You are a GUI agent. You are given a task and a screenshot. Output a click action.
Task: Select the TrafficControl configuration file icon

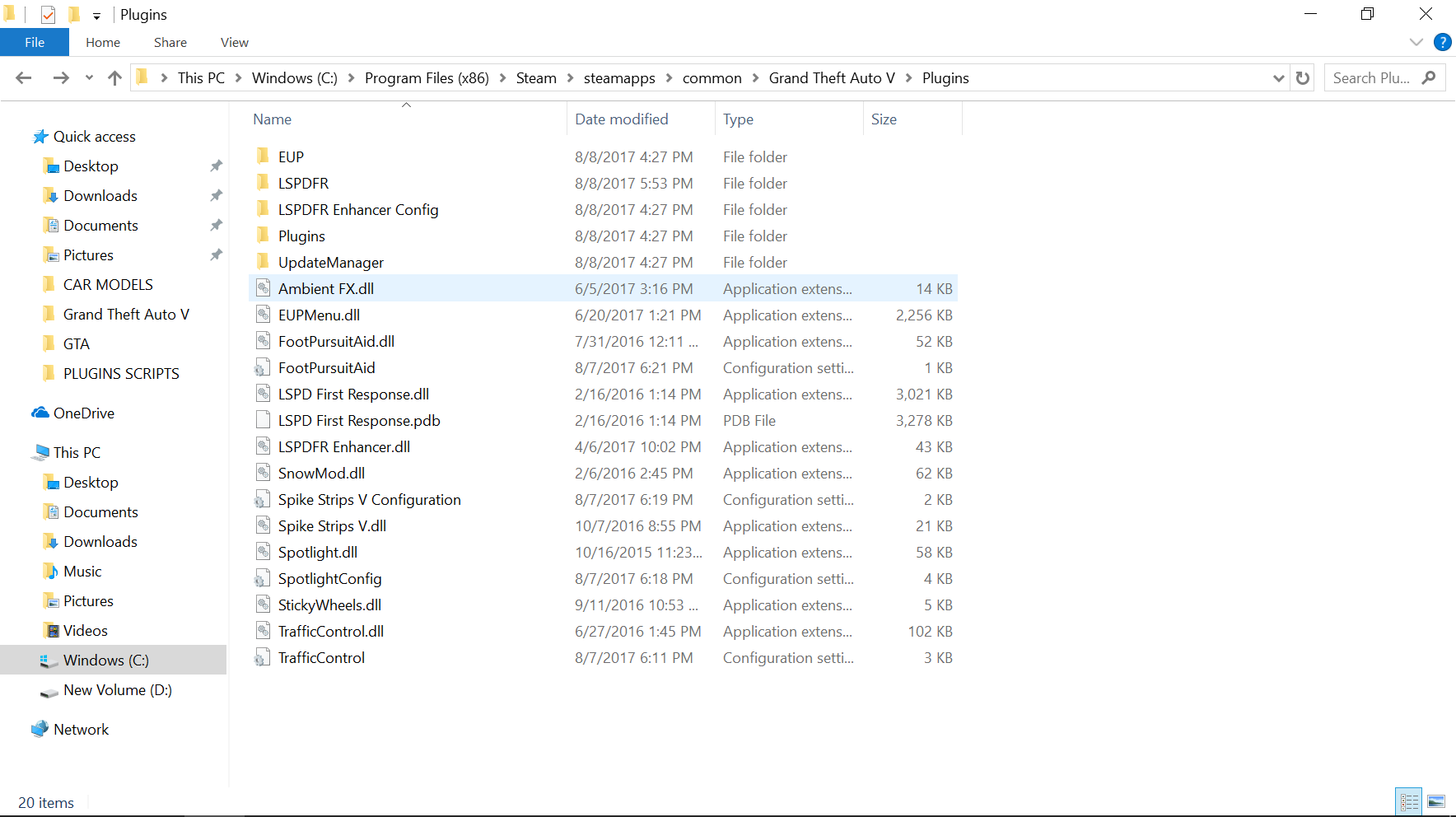click(263, 657)
